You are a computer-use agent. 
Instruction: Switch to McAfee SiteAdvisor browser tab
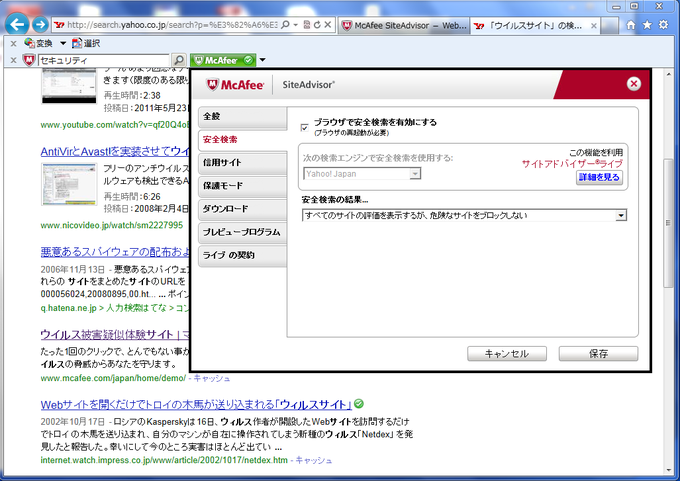pyautogui.click(x=404, y=26)
